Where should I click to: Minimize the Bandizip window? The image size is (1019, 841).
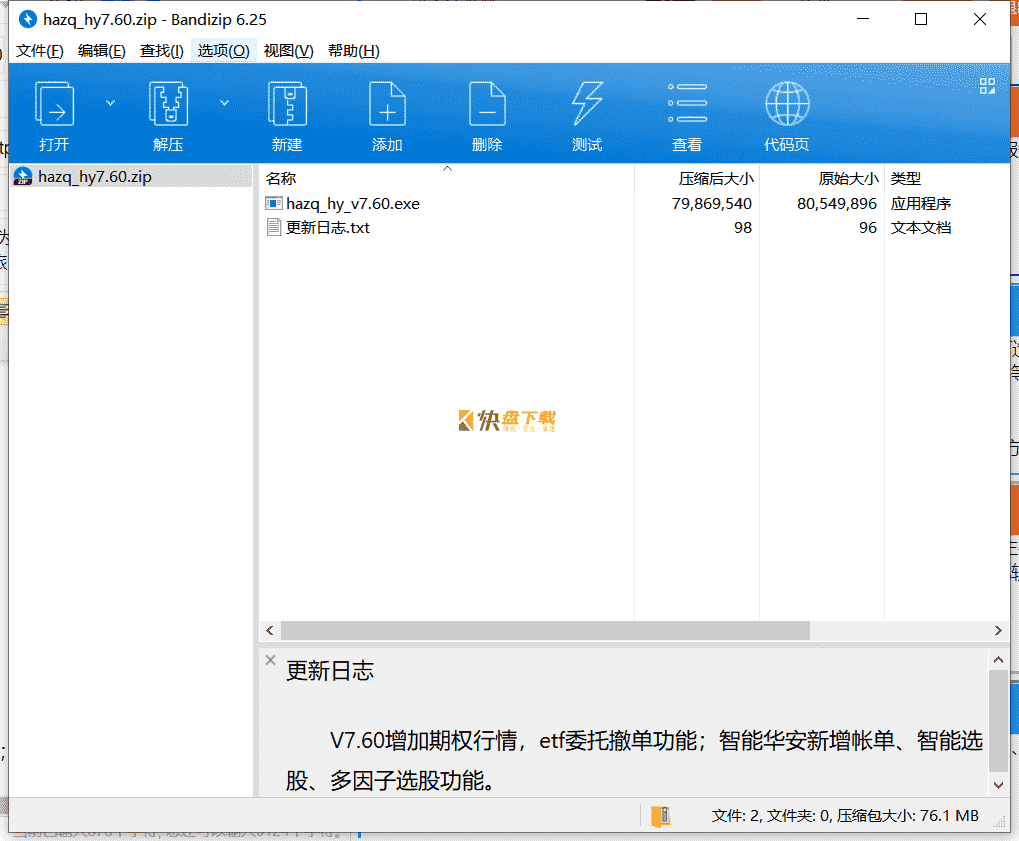(x=863, y=19)
